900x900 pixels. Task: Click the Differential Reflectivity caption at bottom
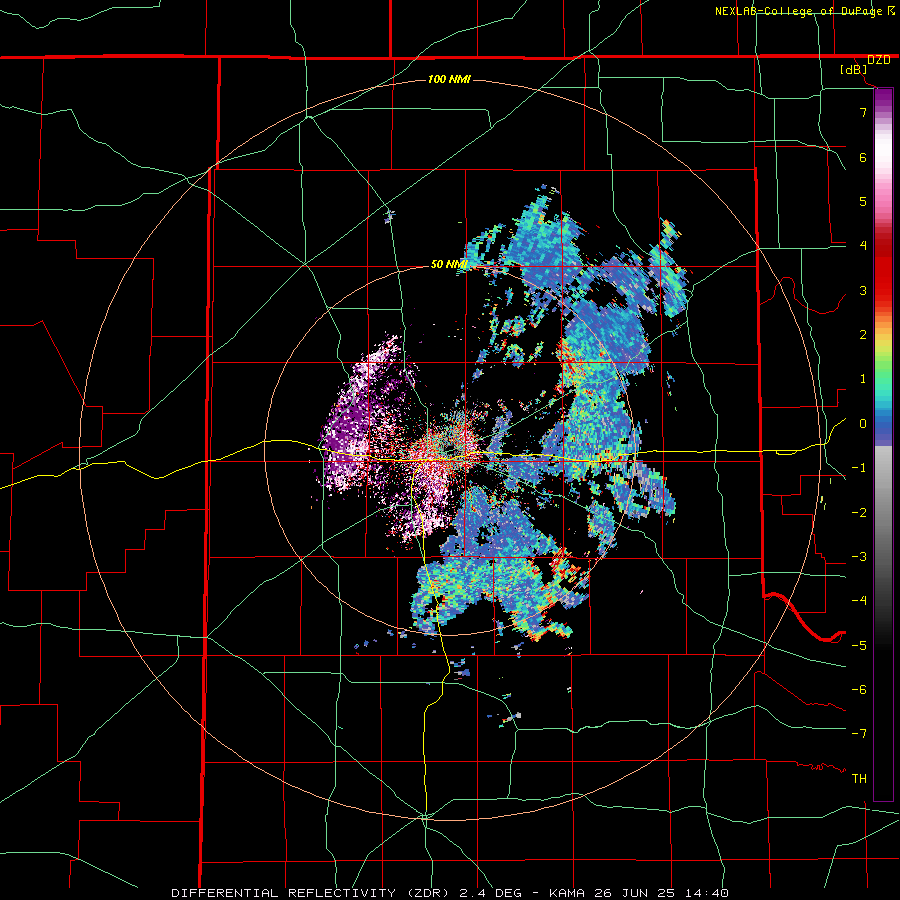(449, 893)
